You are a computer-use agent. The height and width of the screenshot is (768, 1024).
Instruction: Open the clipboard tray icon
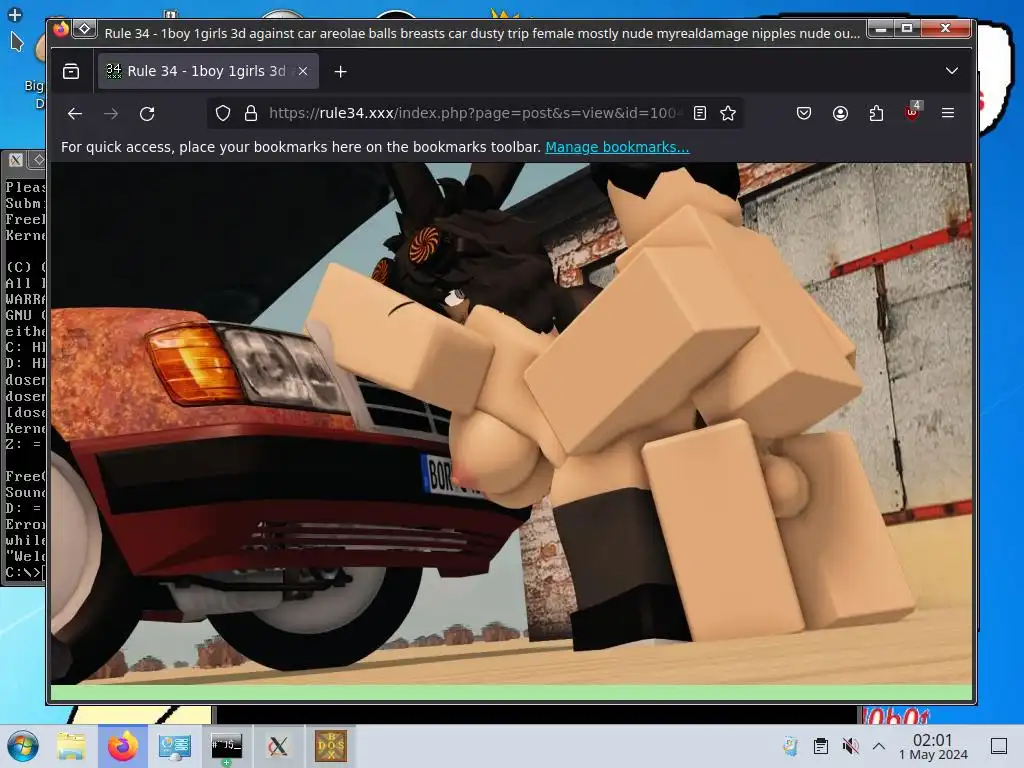coord(821,746)
